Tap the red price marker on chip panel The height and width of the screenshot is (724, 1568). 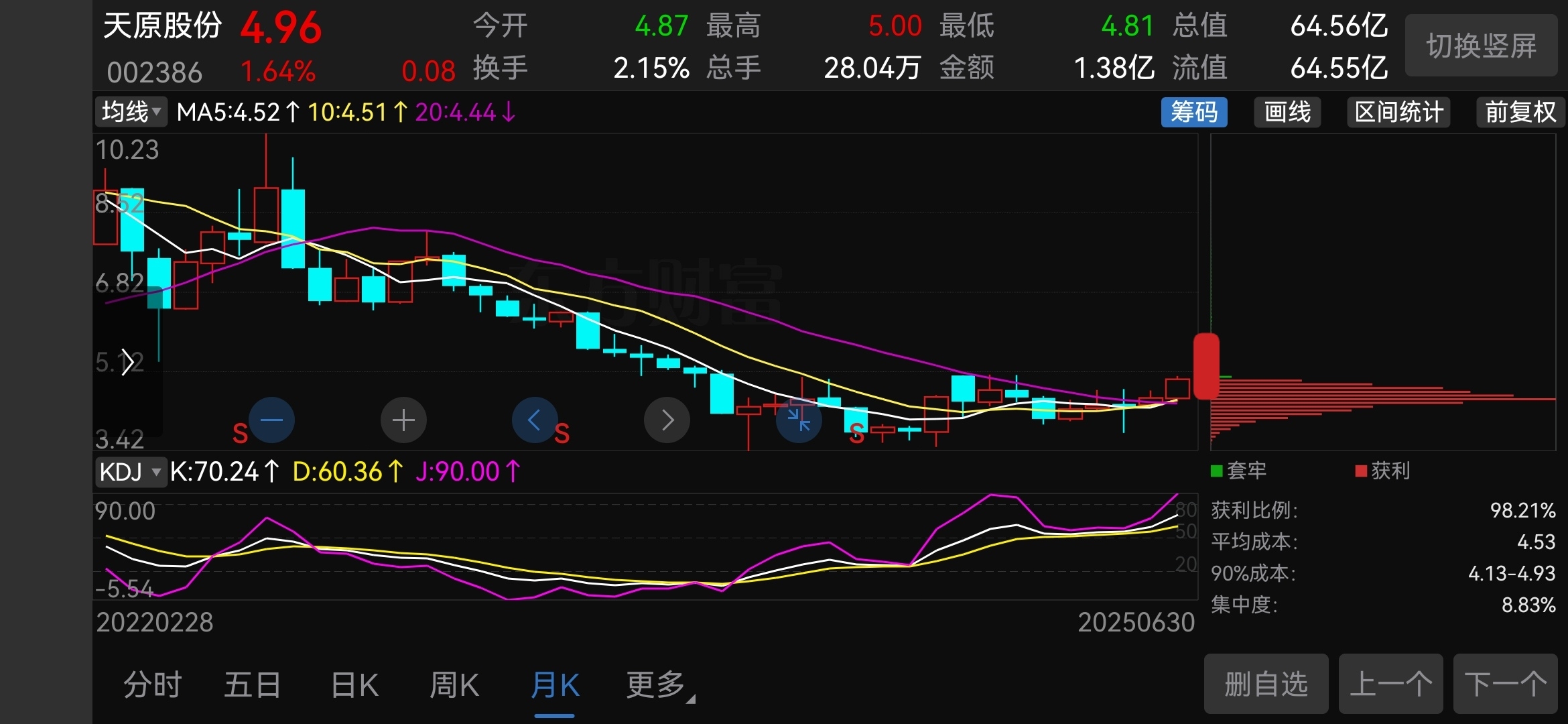tap(1206, 366)
